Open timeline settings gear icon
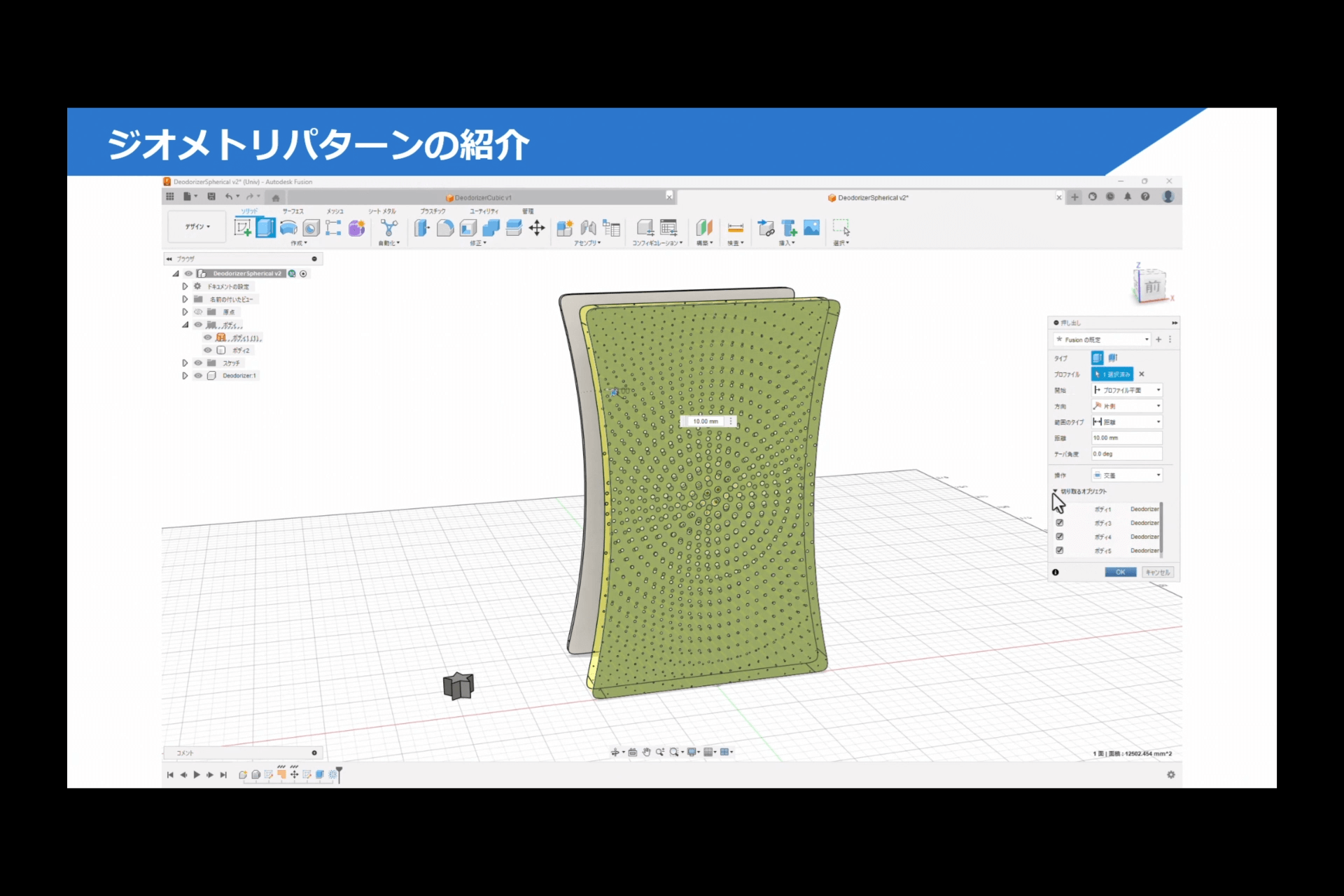 pos(1171,775)
